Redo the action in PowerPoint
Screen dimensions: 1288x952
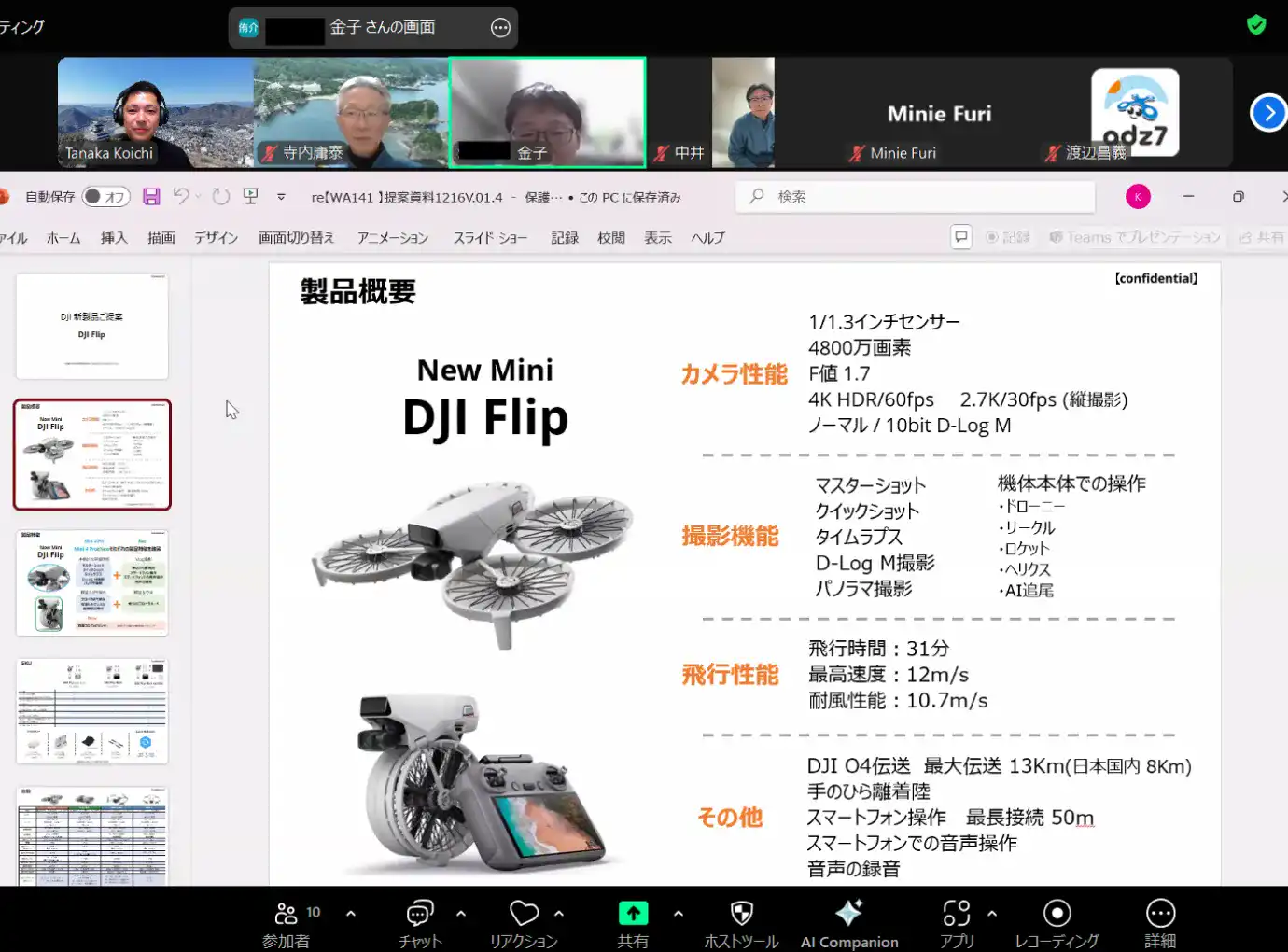click(x=220, y=196)
